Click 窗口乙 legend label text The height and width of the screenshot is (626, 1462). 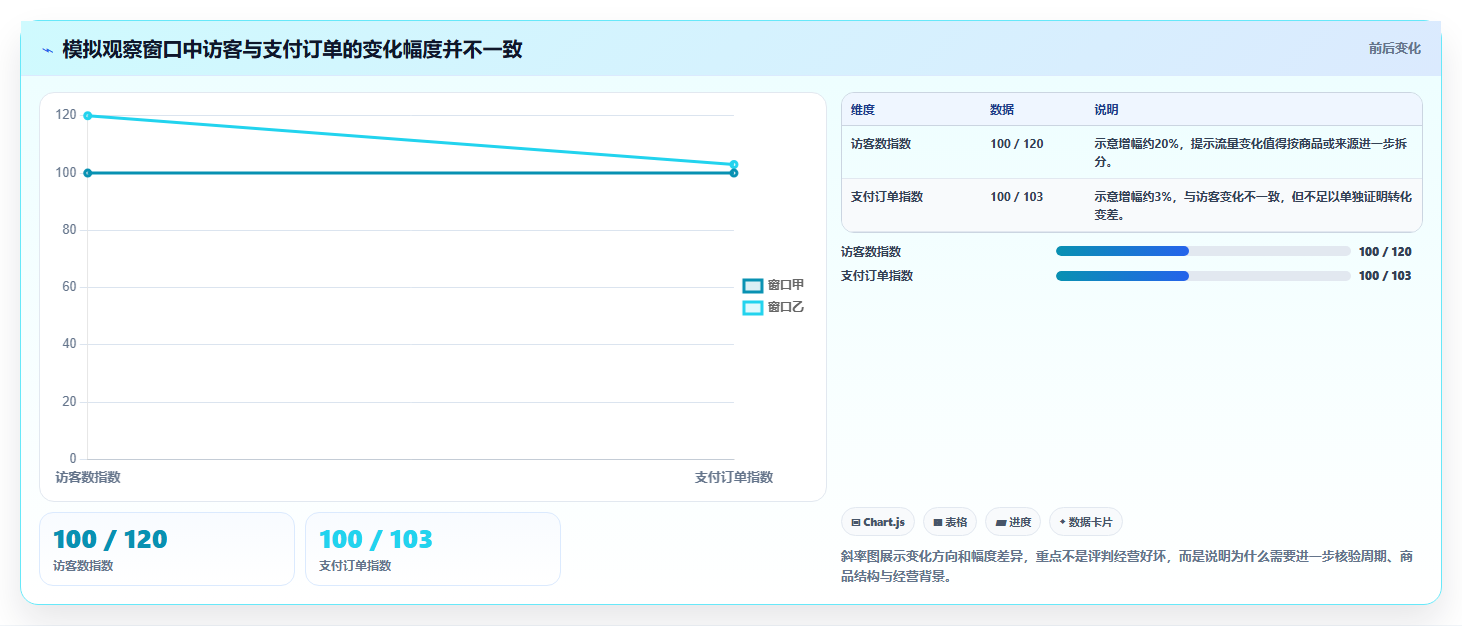pyautogui.click(x=786, y=308)
